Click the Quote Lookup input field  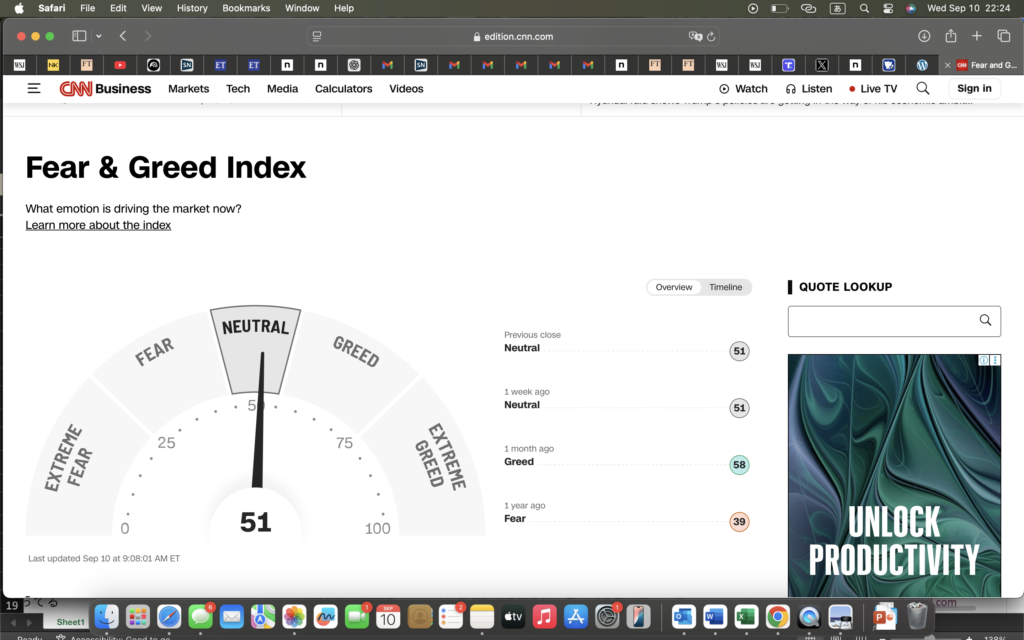(x=880, y=321)
